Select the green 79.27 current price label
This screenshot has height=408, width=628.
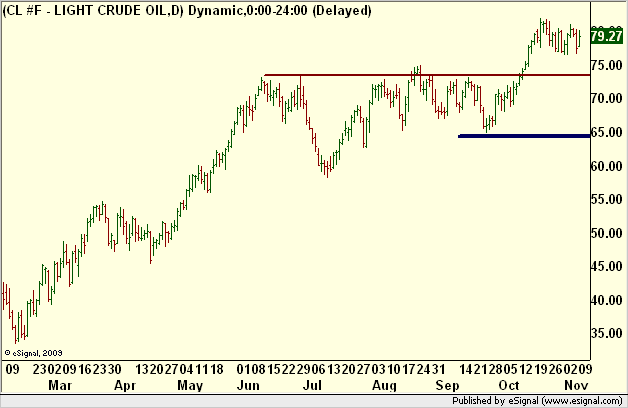607,36
